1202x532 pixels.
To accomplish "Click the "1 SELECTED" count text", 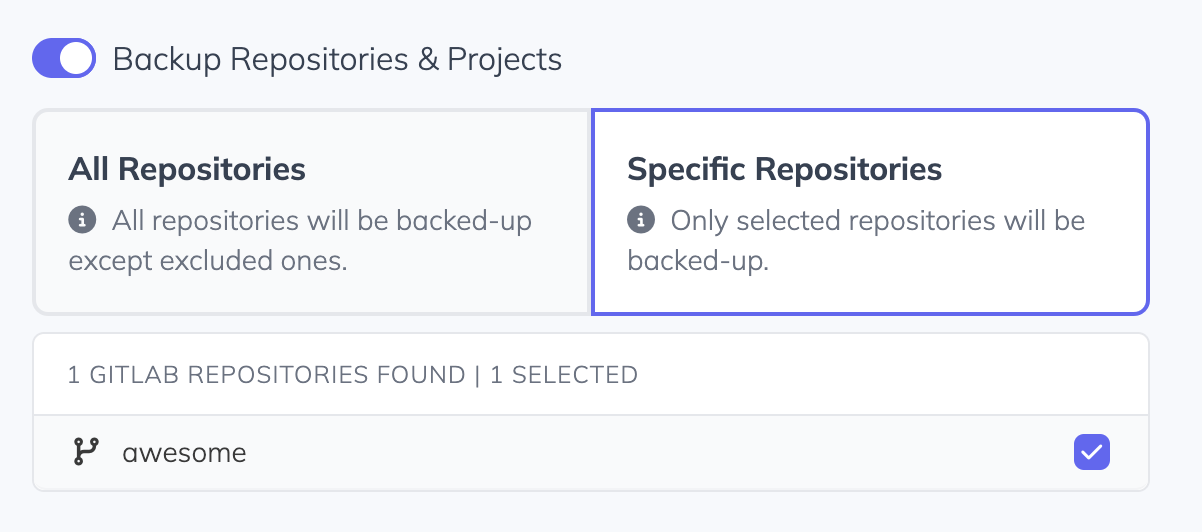I will click(564, 376).
